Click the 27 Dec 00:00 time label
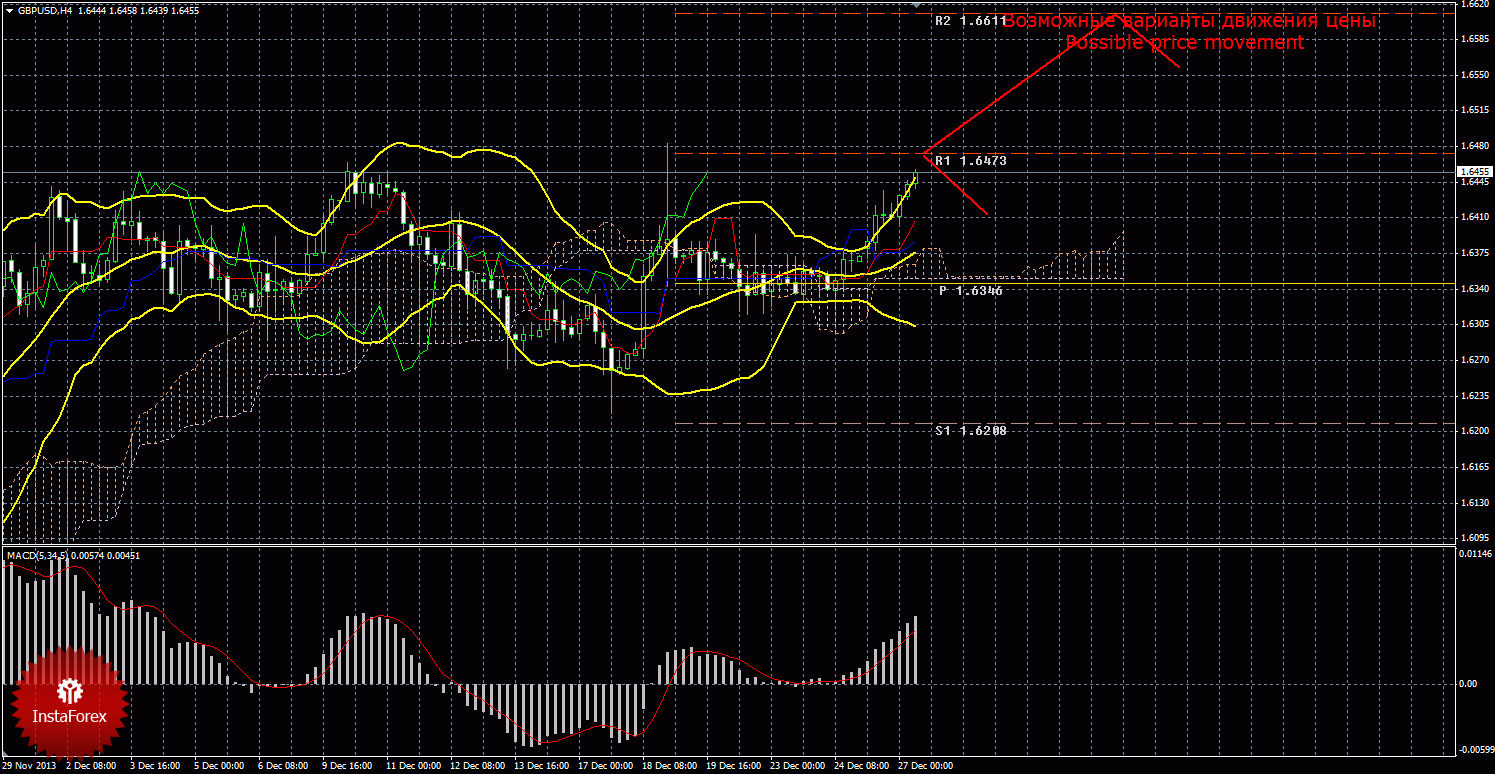 click(x=926, y=766)
